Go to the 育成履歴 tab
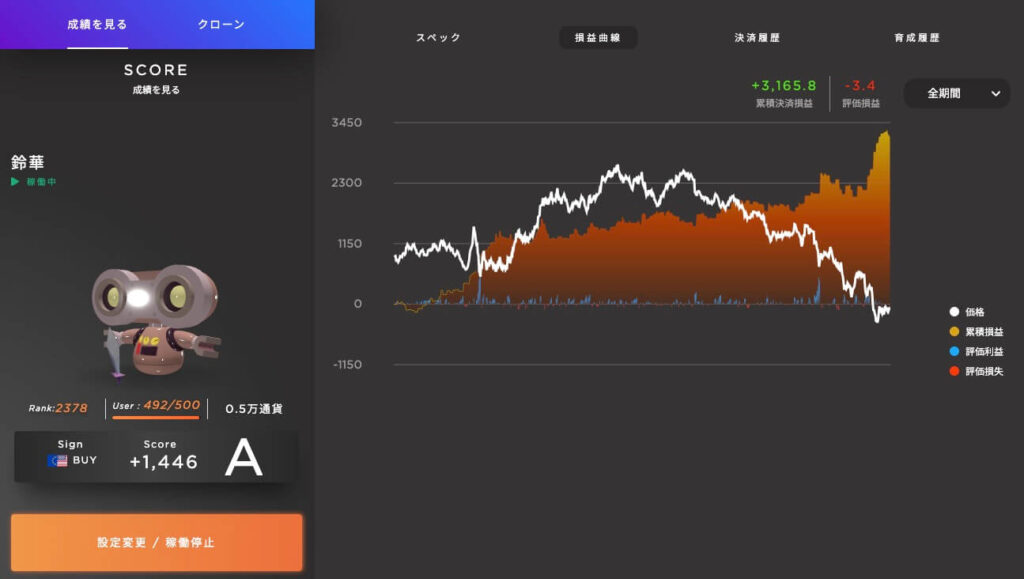The height and width of the screenshot is (579, 1024). coord(917,38)
